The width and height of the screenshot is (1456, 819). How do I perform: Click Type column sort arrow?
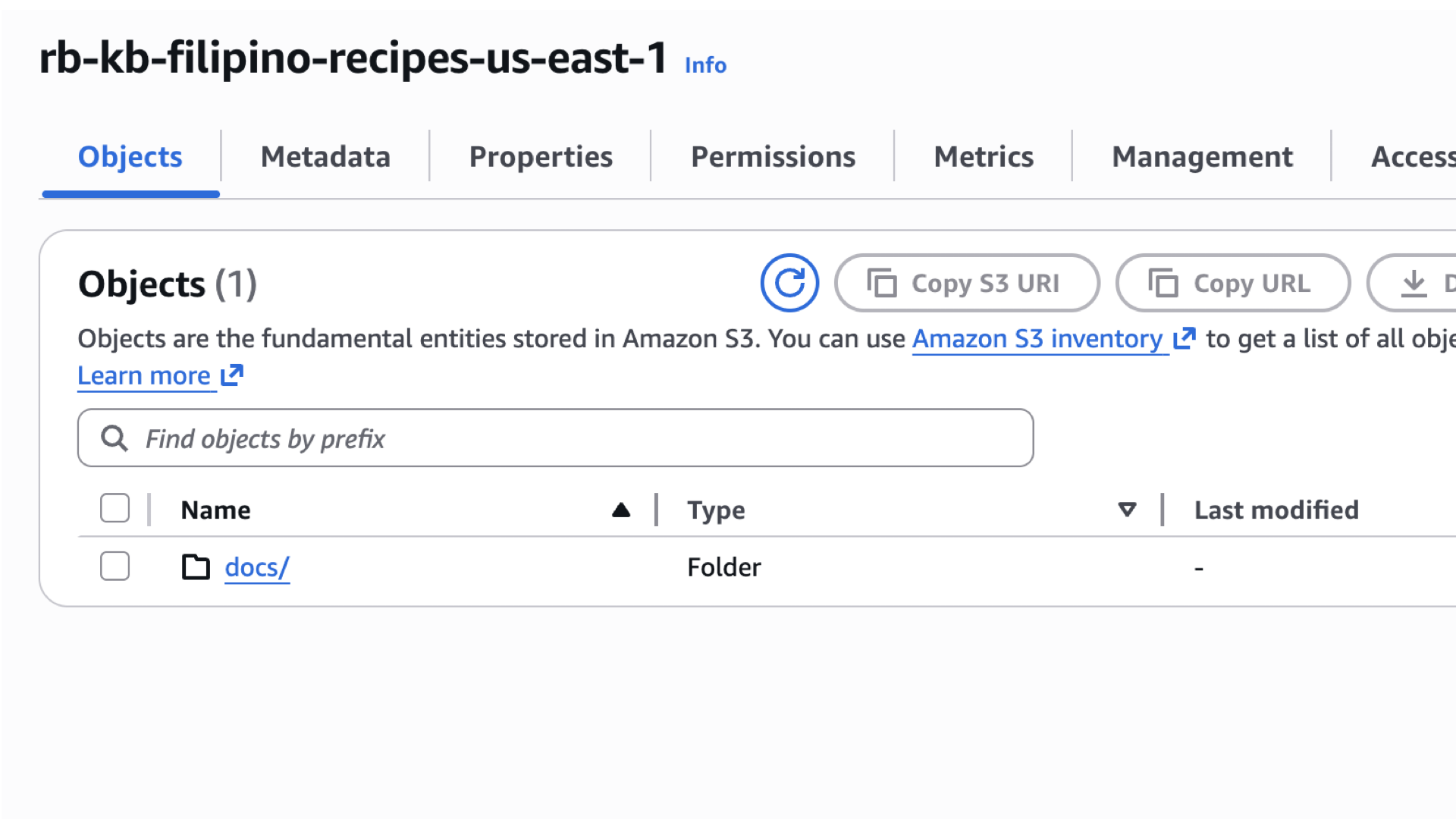[1127, 510]
